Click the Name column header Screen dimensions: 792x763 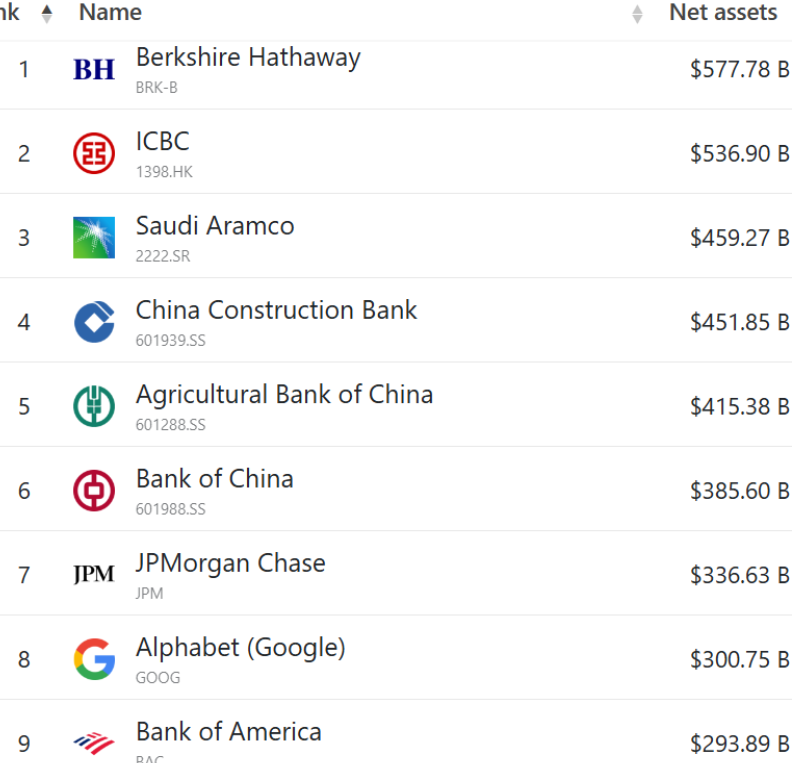pos(110,13)
